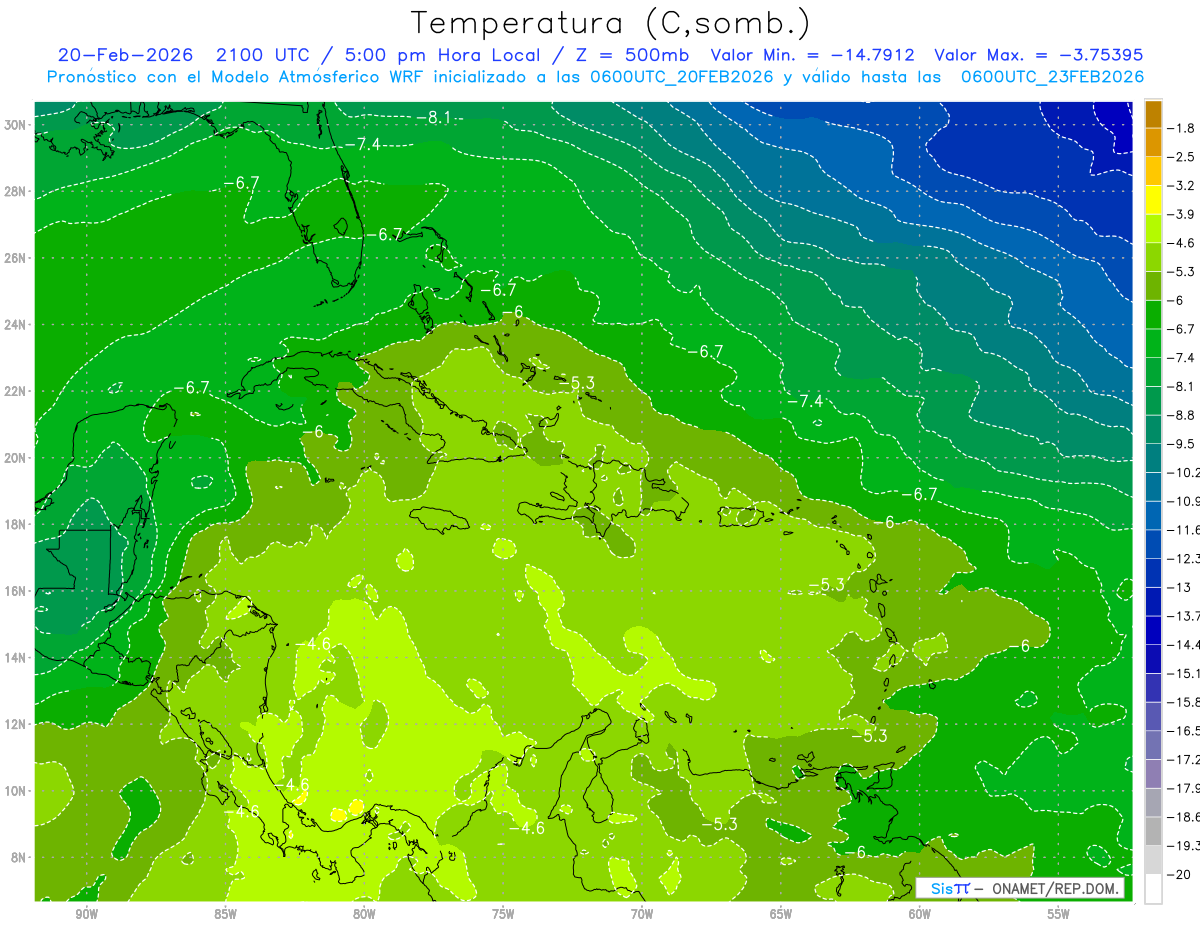Click longitude axis label 85W

[x=225, y=915]
